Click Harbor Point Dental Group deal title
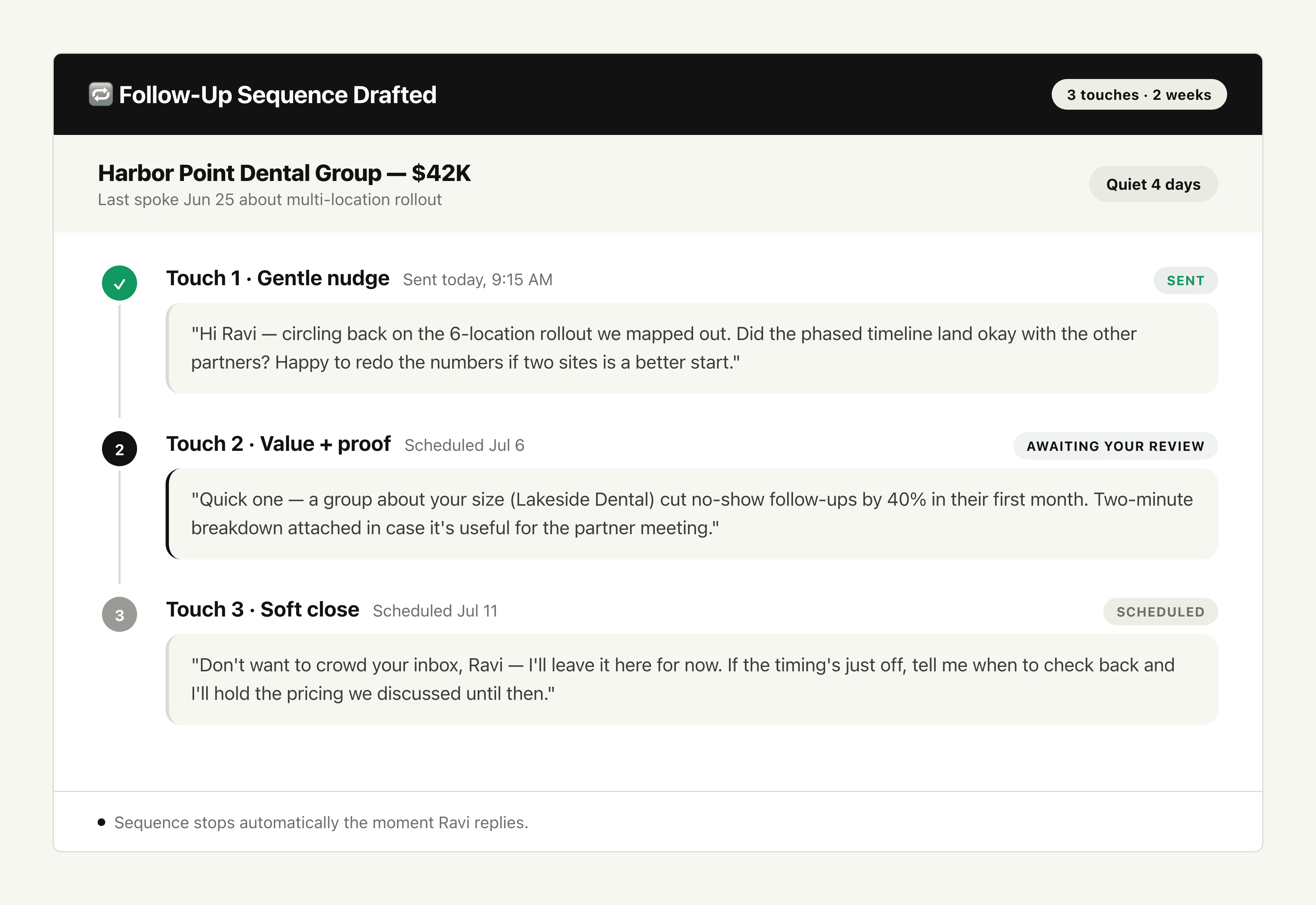Viewport: 1316px width, 905px height. (x=284, y=173)
